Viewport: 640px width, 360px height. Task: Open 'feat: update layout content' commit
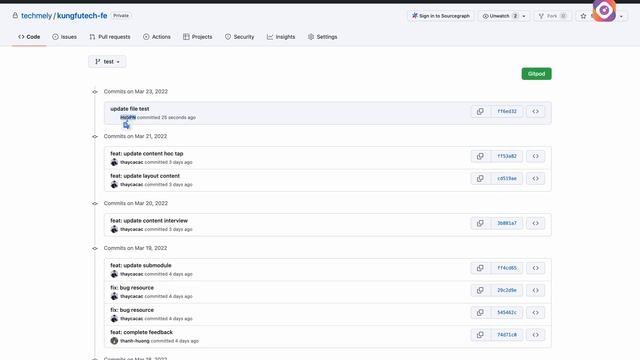point(145,176)
